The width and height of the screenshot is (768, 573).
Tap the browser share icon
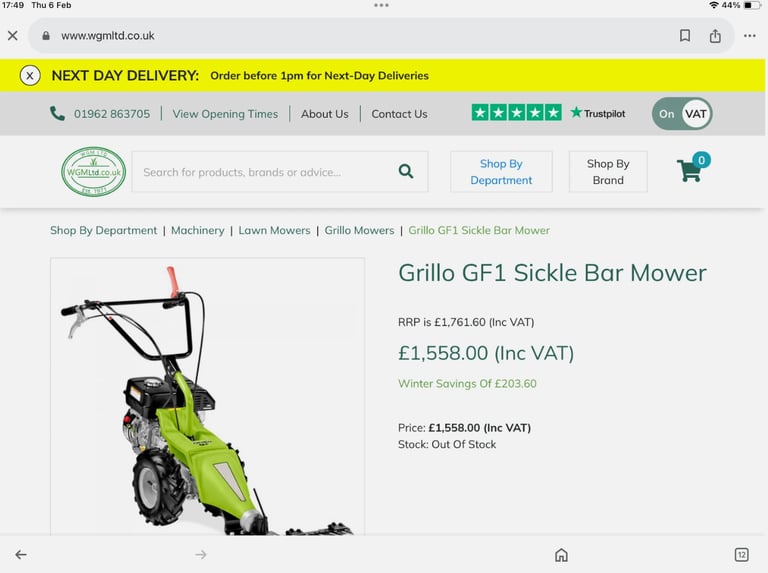coord(715,36)
